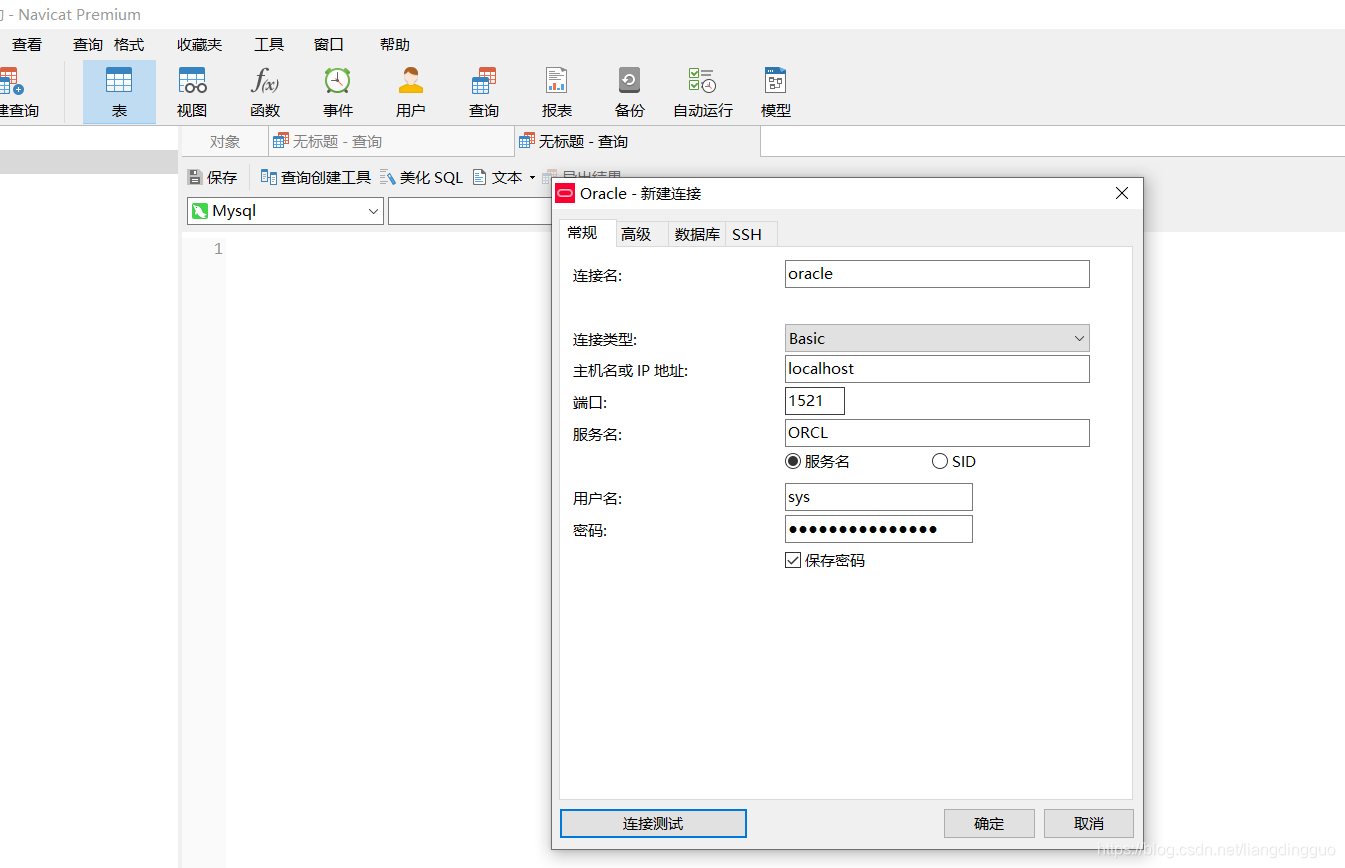This screenshot has height=868, width=1345.
Task: Open the Backup (备份) toolbar icon
Action: pyautogui.click(x=630, y=92)
